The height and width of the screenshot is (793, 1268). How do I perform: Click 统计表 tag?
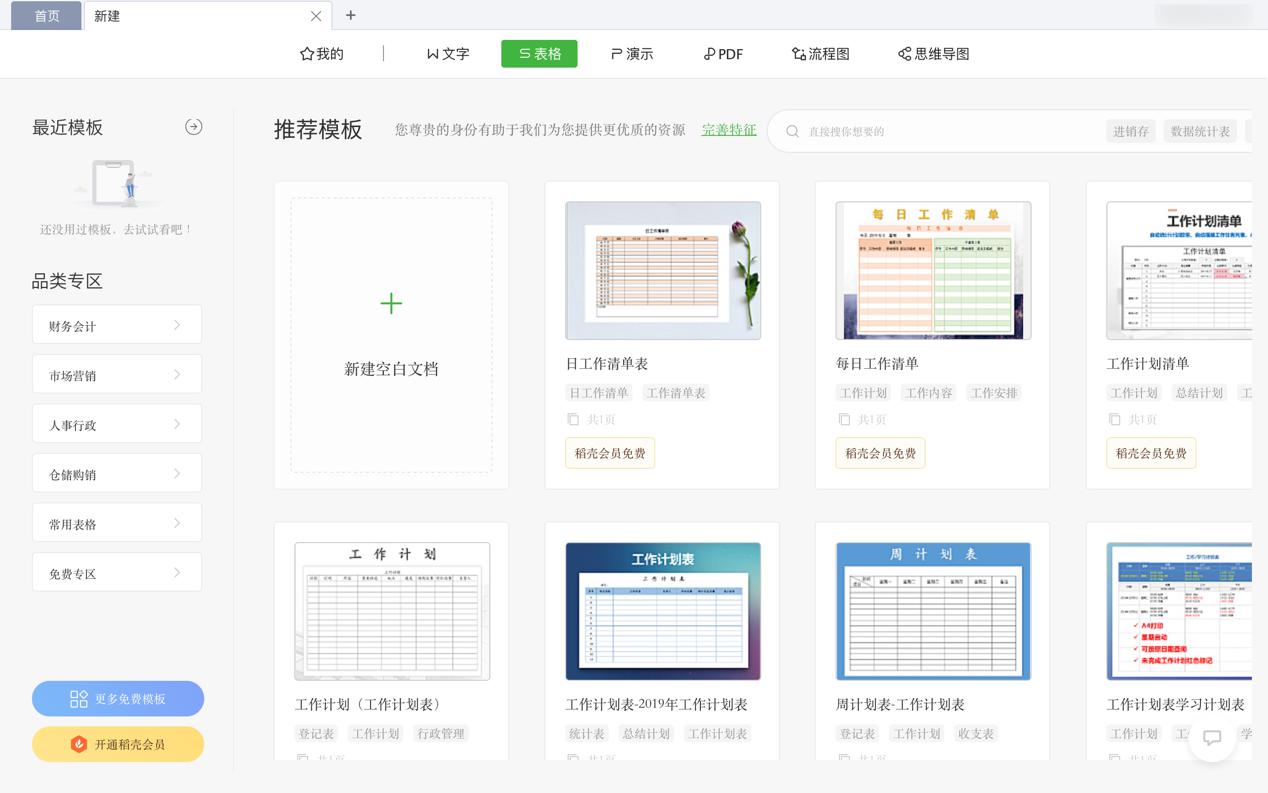point(587,734)
